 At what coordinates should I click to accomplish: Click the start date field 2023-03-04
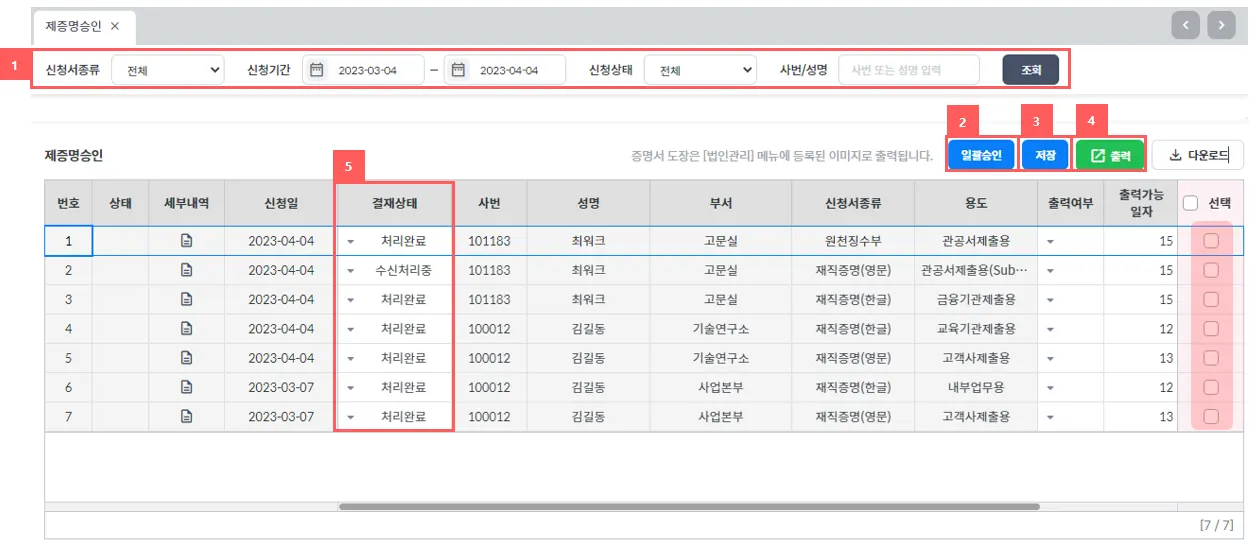(x=363, y=70)
